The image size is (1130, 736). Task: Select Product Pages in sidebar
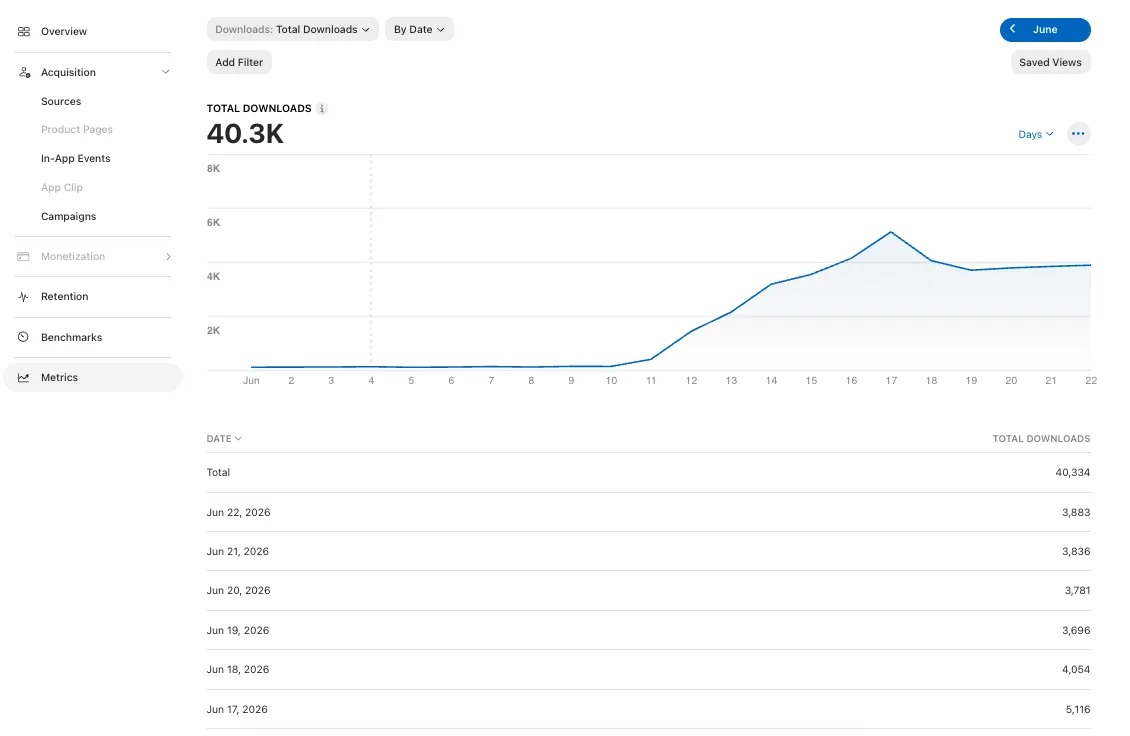(77, 130)
